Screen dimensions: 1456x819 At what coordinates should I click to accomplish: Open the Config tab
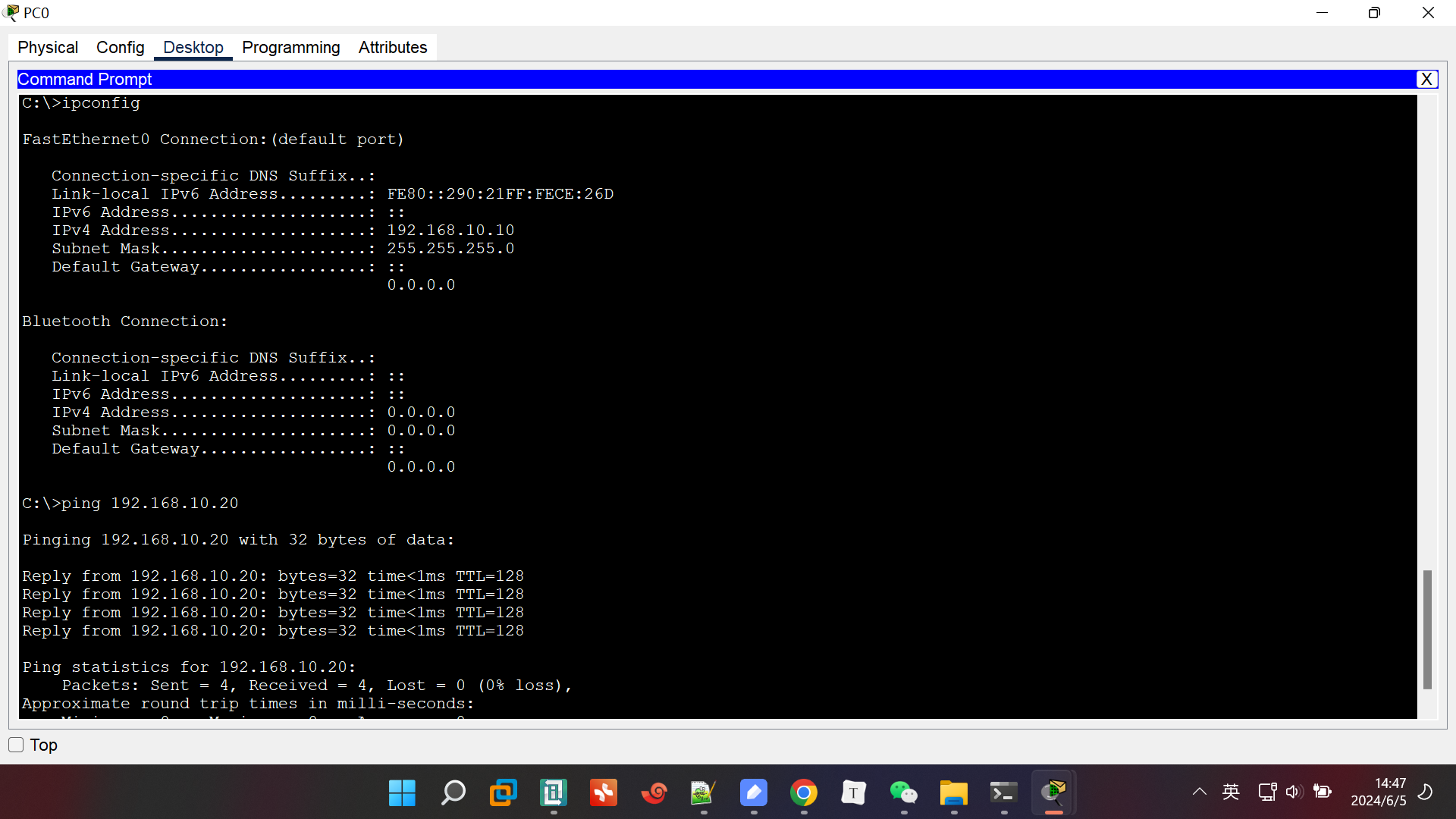point(120,47)
